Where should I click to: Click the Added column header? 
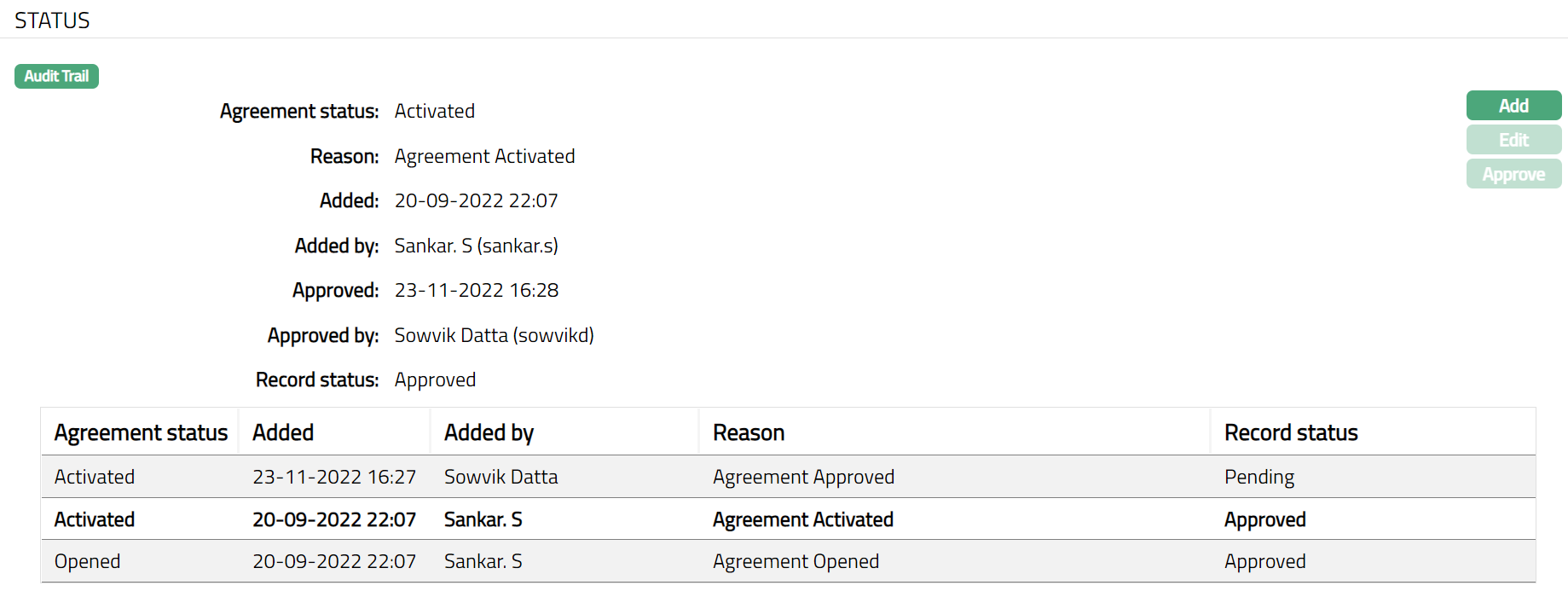283,433
